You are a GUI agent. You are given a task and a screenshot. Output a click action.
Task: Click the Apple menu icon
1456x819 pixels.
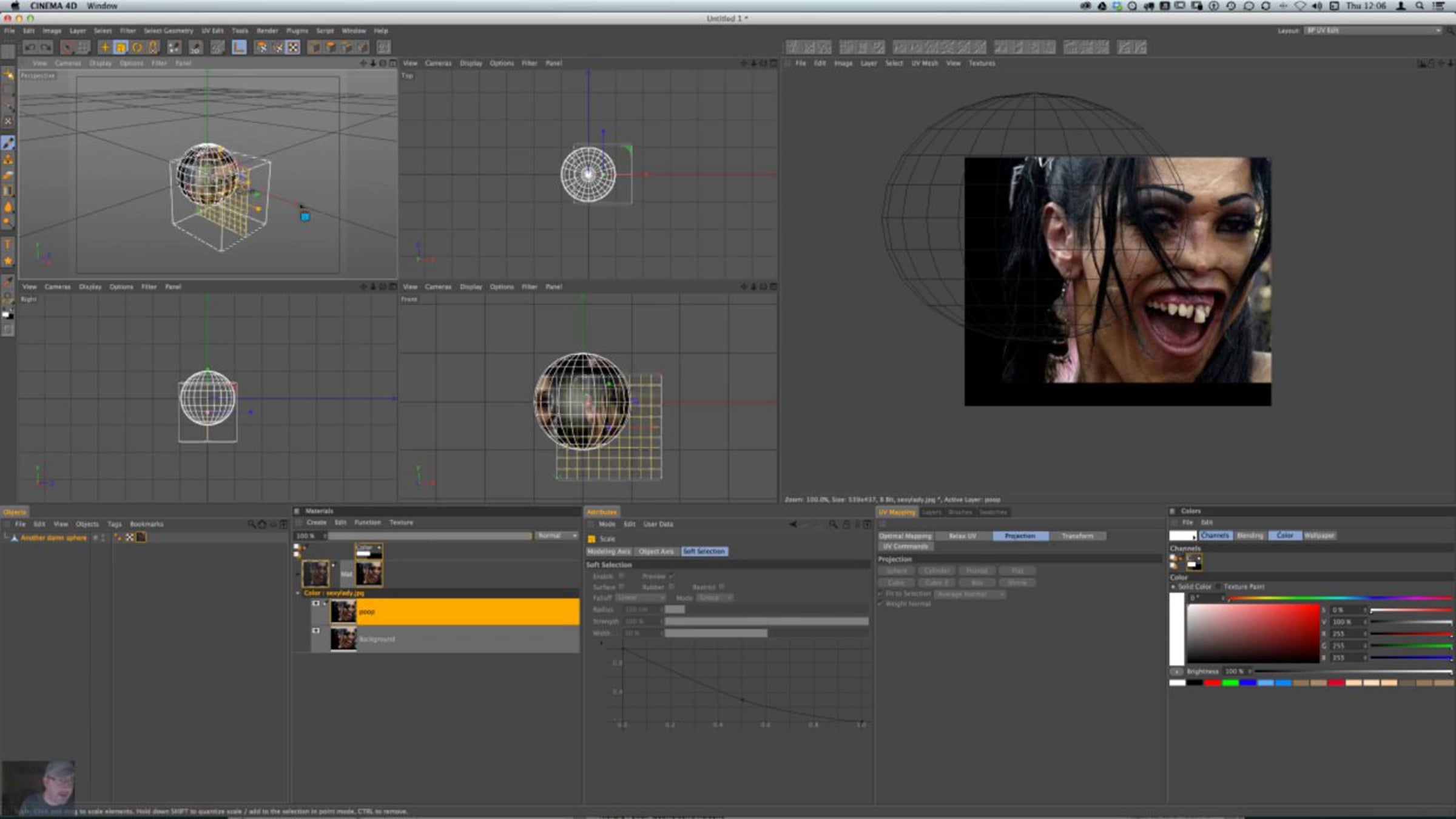tap(15, 6)
